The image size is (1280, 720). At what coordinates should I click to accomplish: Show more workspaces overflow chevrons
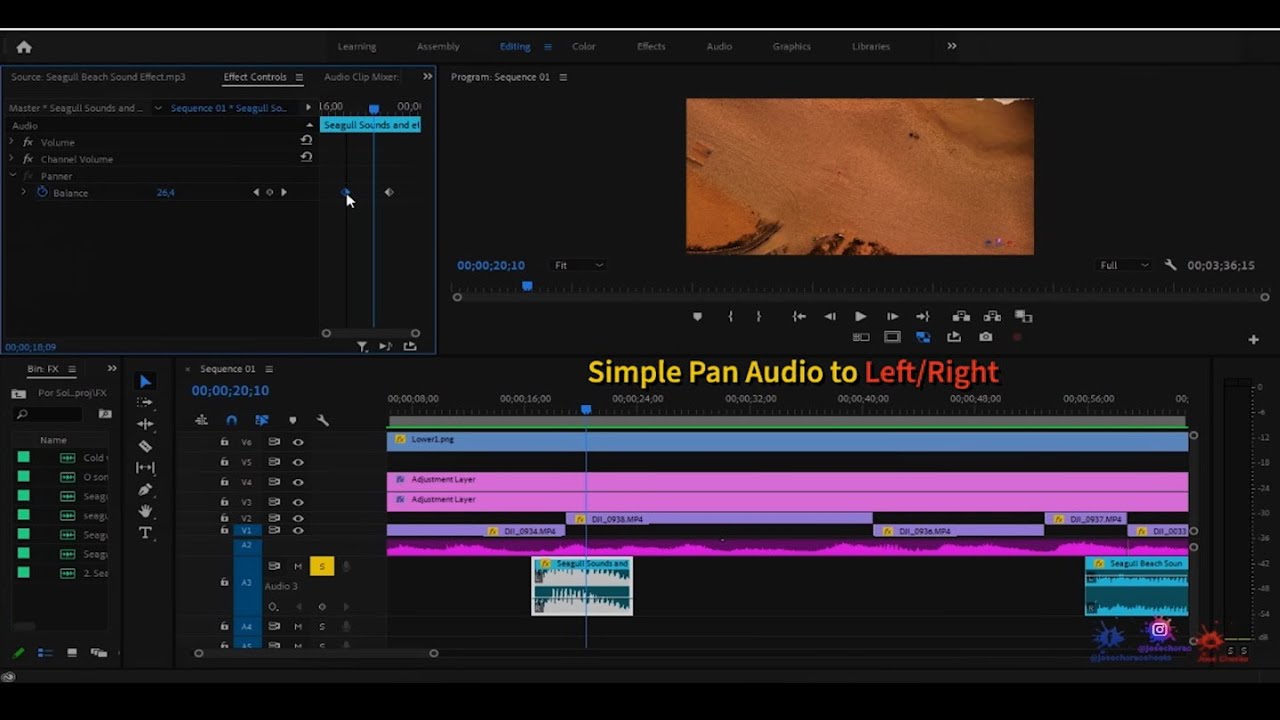(951, 46)
